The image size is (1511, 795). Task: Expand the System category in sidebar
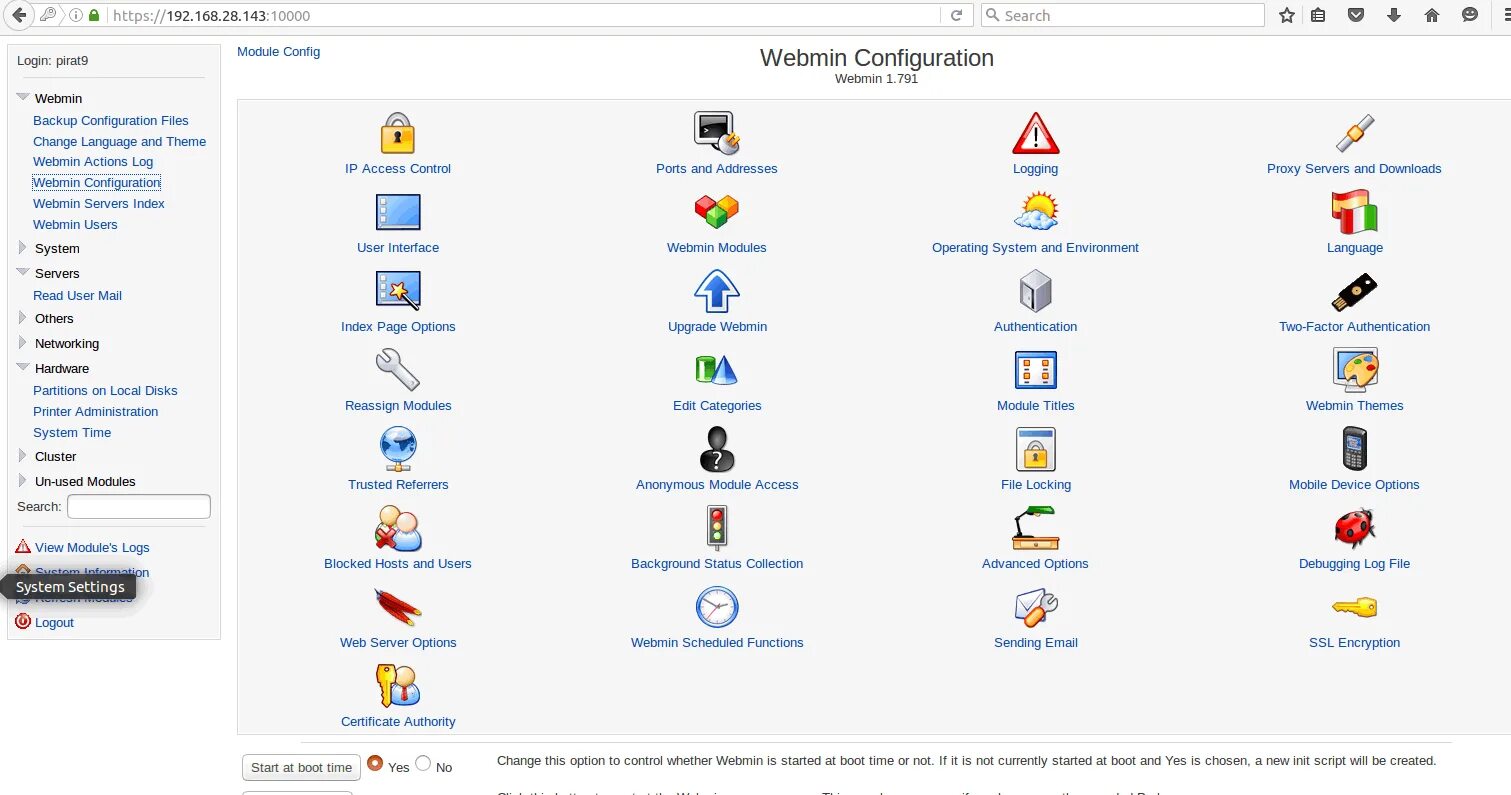[23, 247]
